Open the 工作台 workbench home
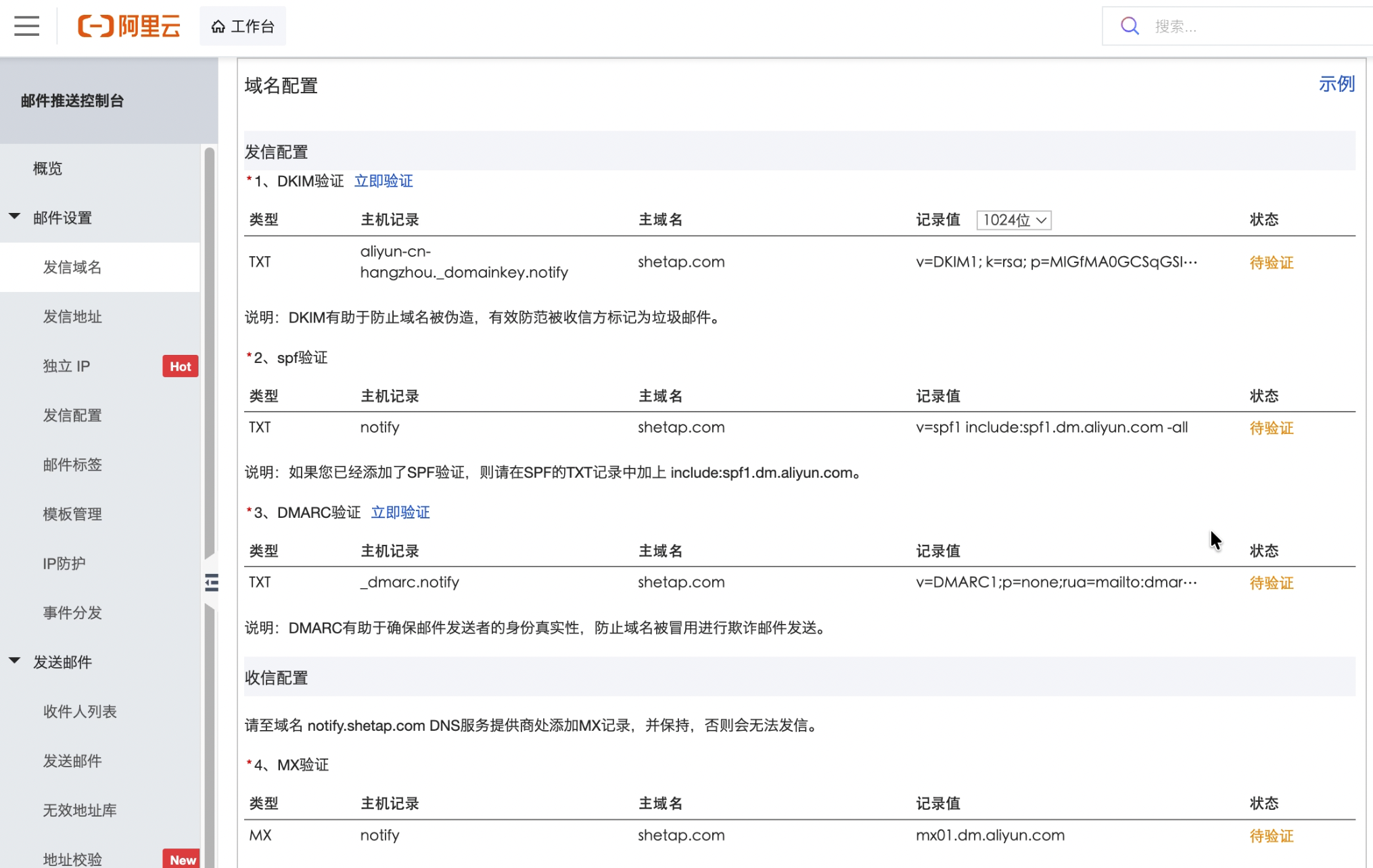 (x=242, y=26)
